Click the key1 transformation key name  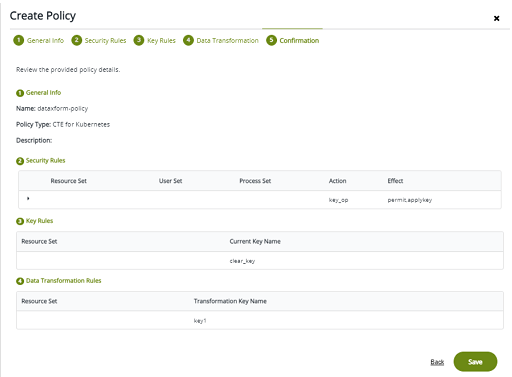coord(200,321)
